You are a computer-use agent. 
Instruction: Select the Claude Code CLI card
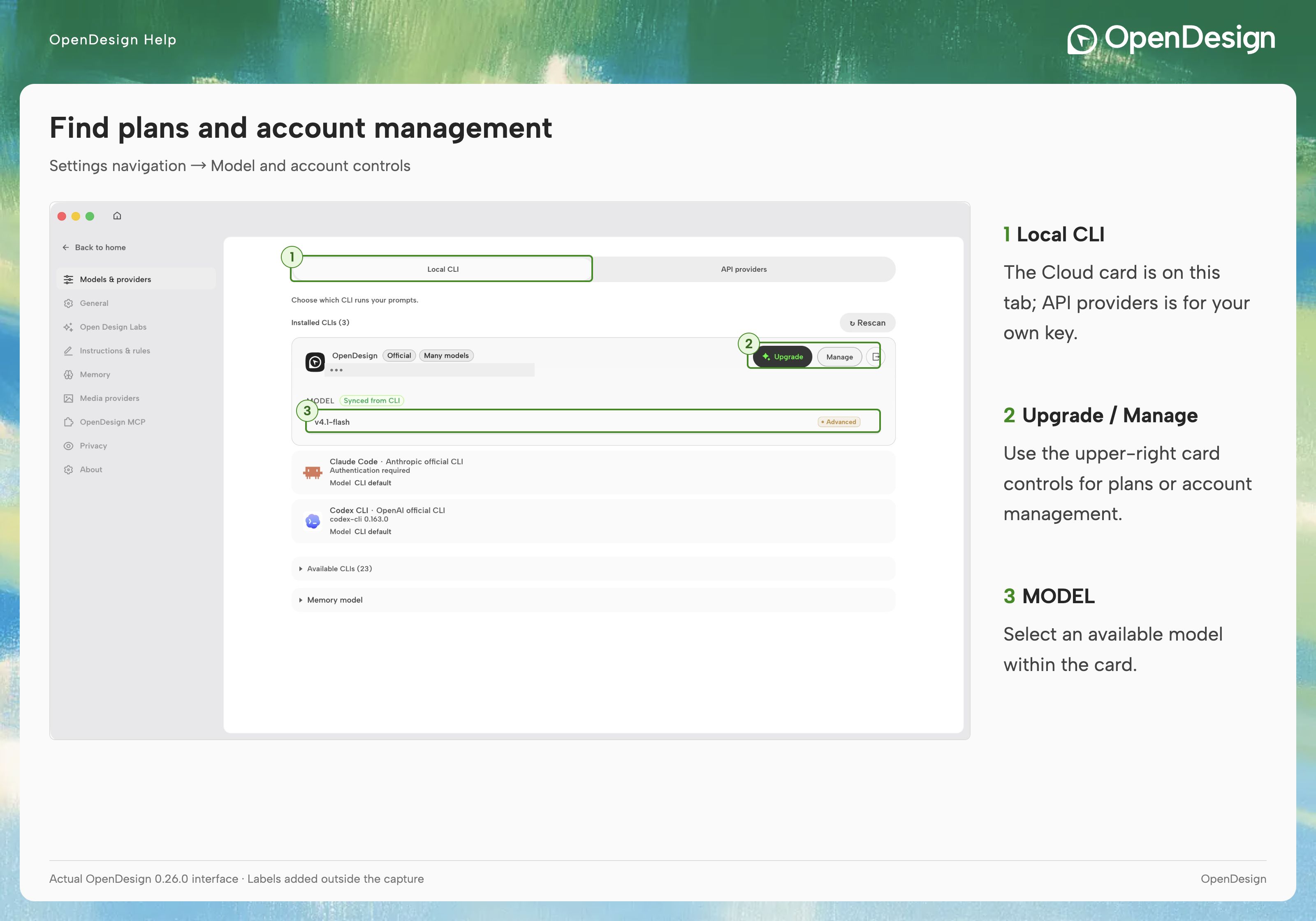point(593,472)
